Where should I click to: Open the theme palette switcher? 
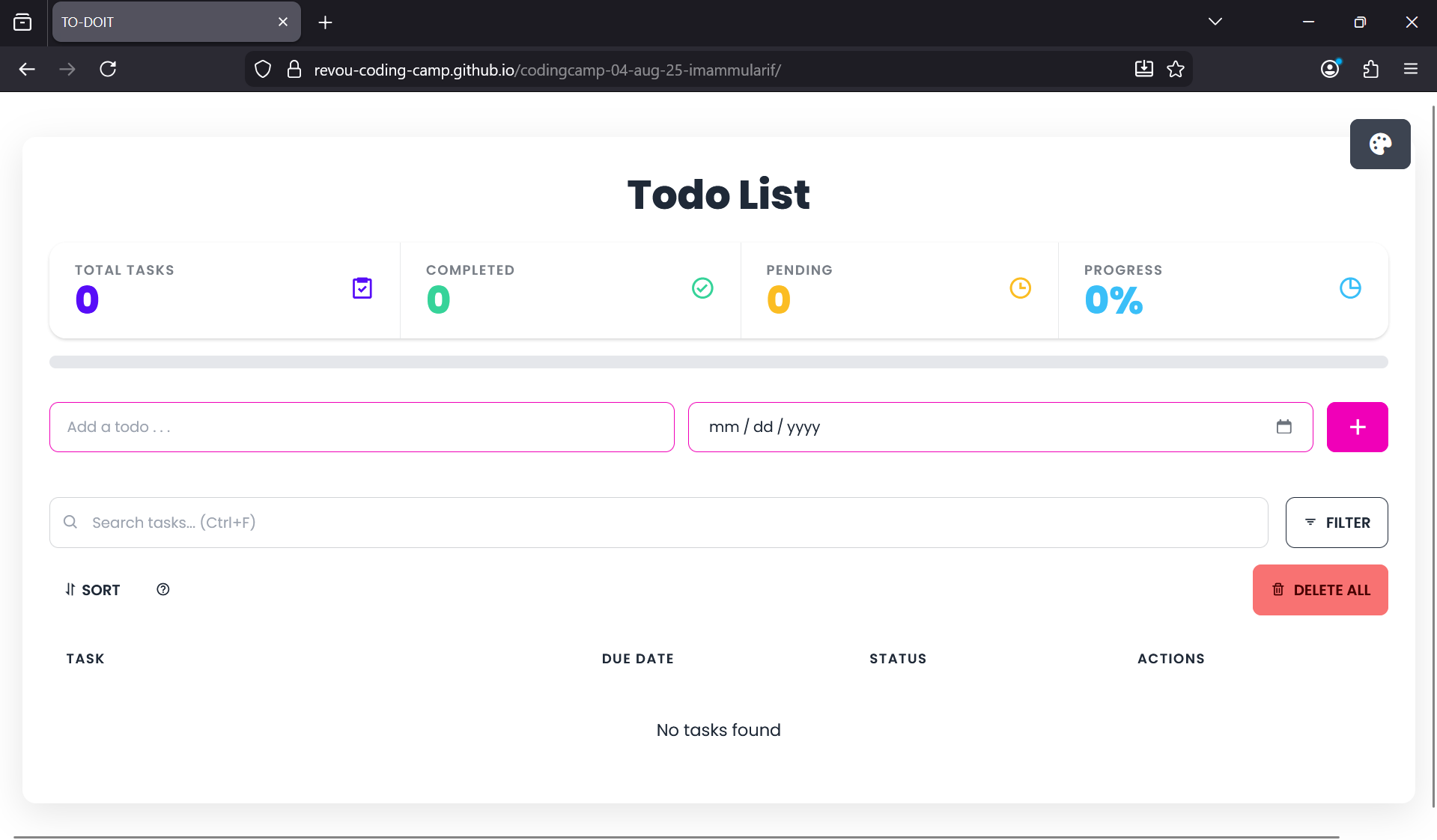[1379, 144]
